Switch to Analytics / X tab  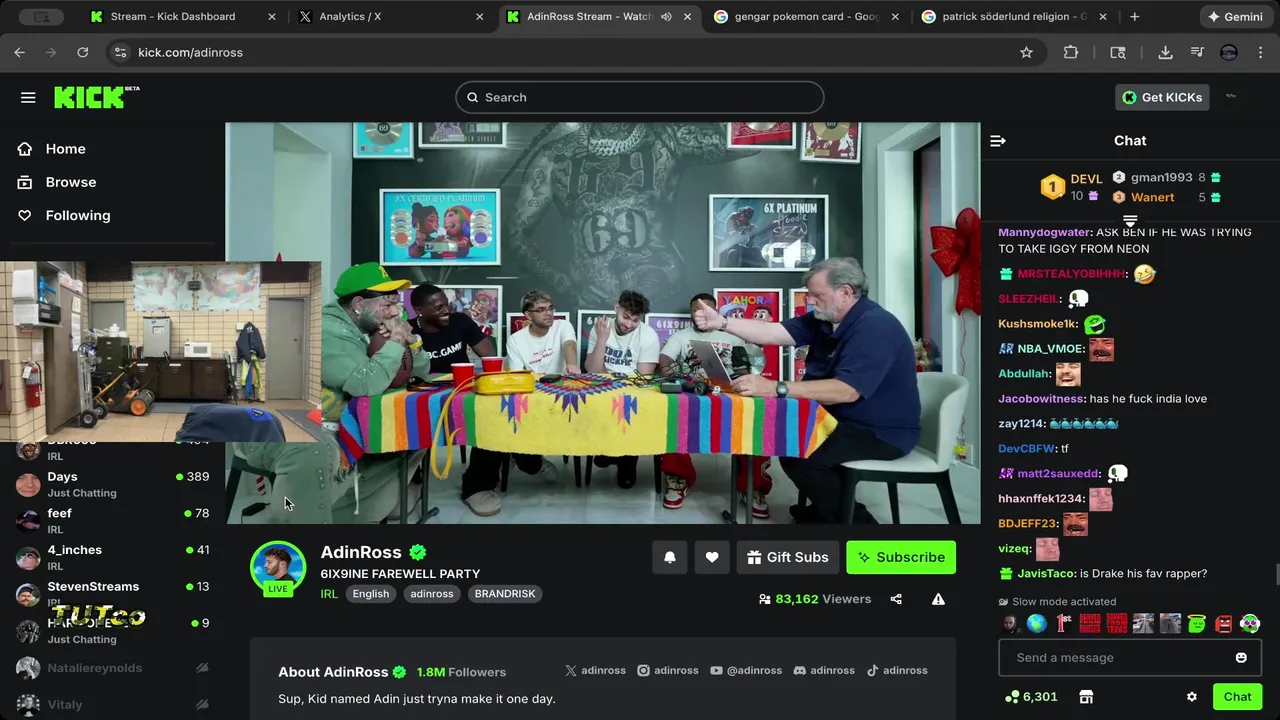[x=391, y=17]
